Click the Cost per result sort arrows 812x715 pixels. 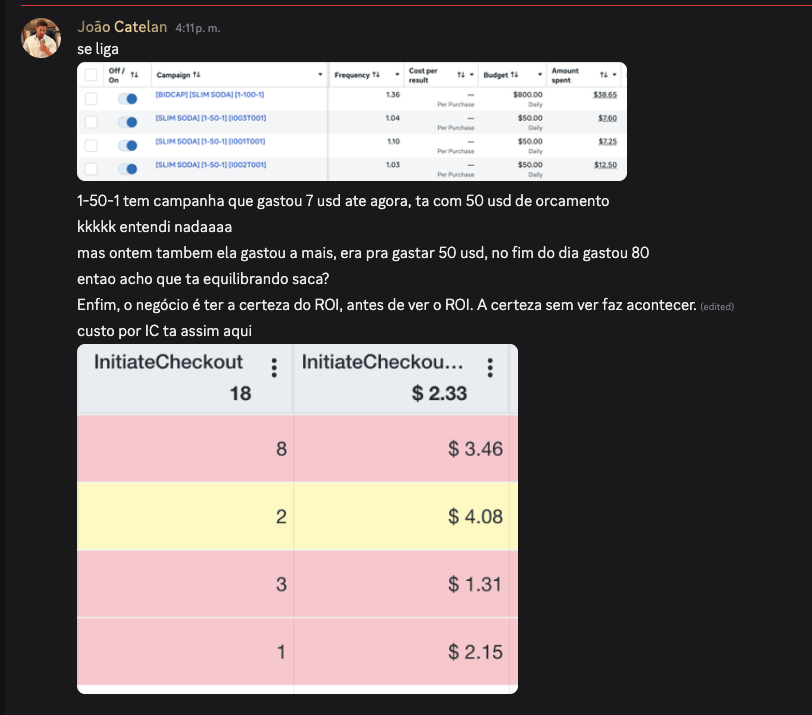(x=460, y=75)
